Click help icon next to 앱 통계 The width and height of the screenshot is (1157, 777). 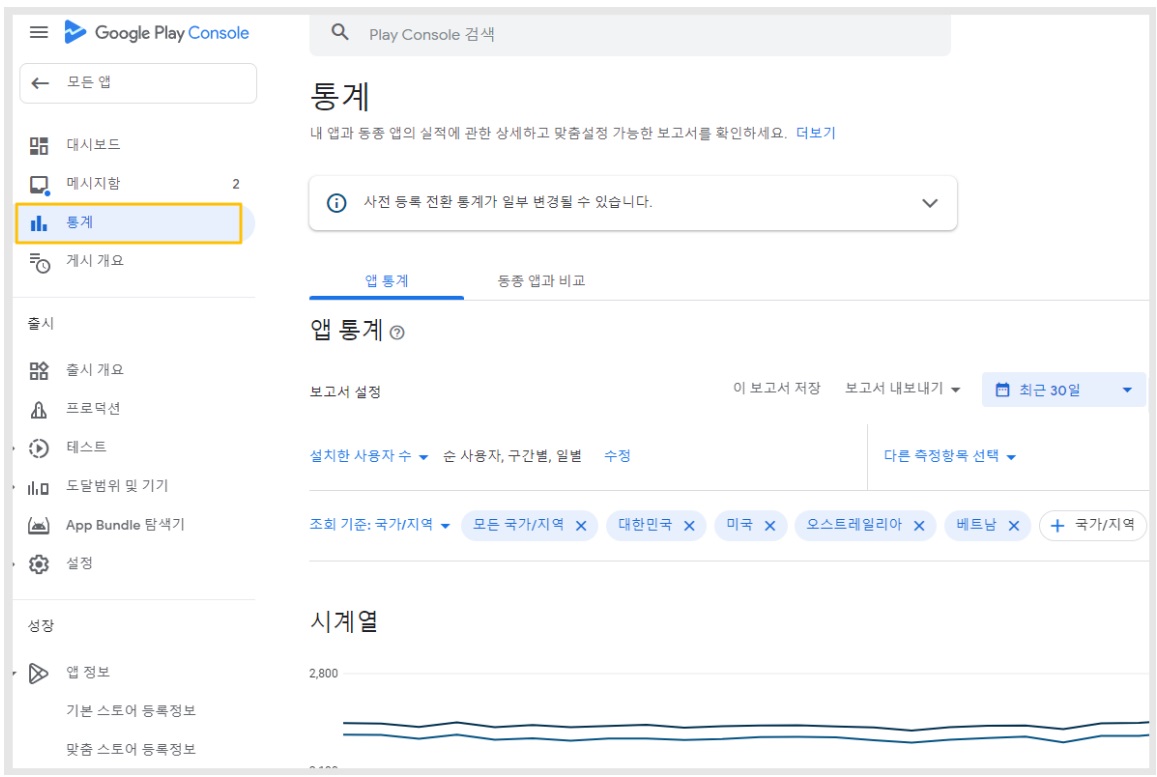[x=397, y=333]
